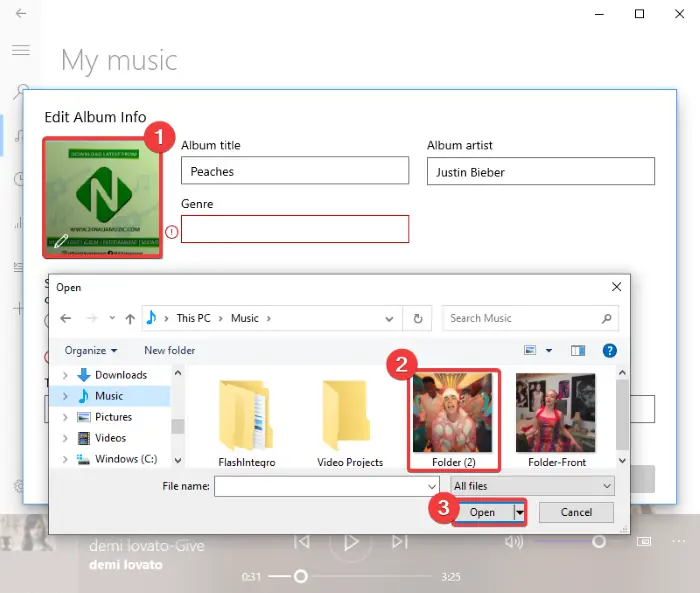Viewport: 700px width, 593px height.
Task: Go up one folder level
Action: pyautogui.click(x=130, y=318)
